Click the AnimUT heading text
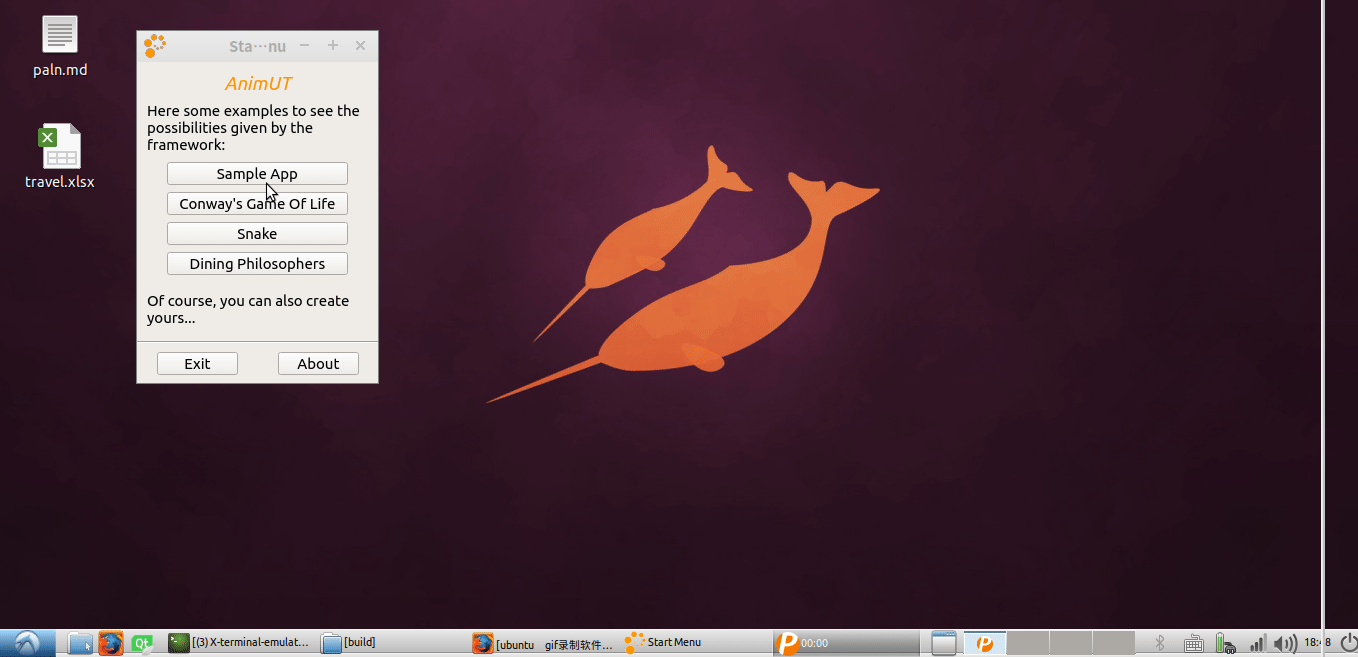Screen dimensions: 1358x657 (x=258, y=84)
